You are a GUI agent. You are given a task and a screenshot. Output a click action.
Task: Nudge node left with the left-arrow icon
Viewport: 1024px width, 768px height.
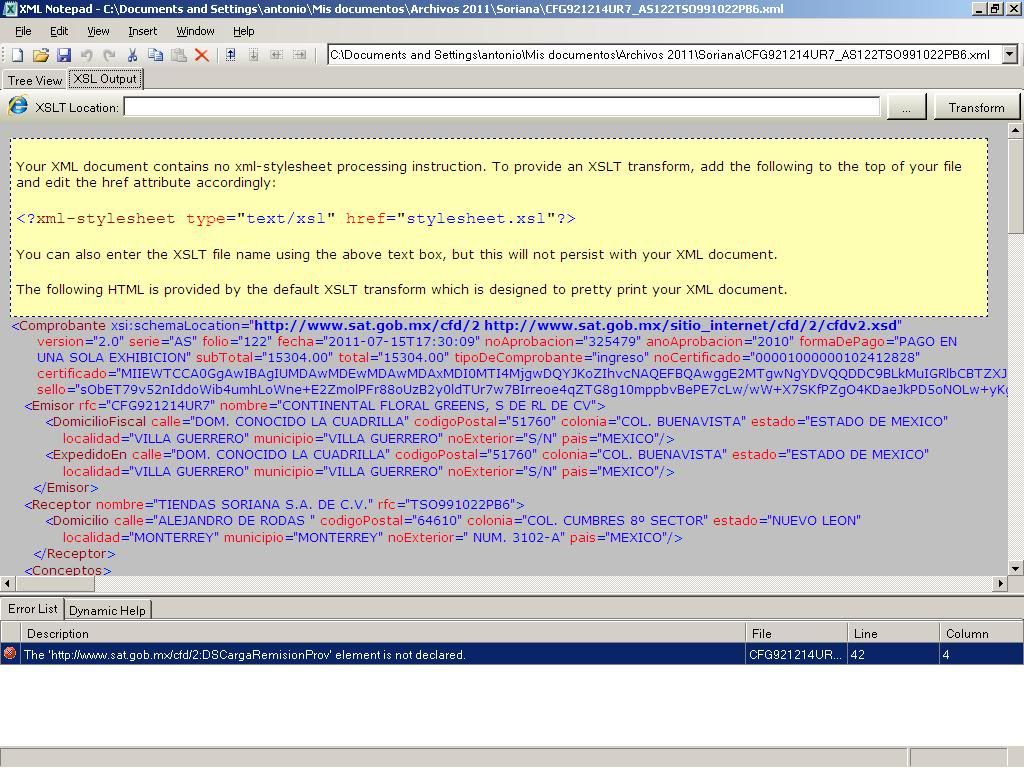point(276,55)
